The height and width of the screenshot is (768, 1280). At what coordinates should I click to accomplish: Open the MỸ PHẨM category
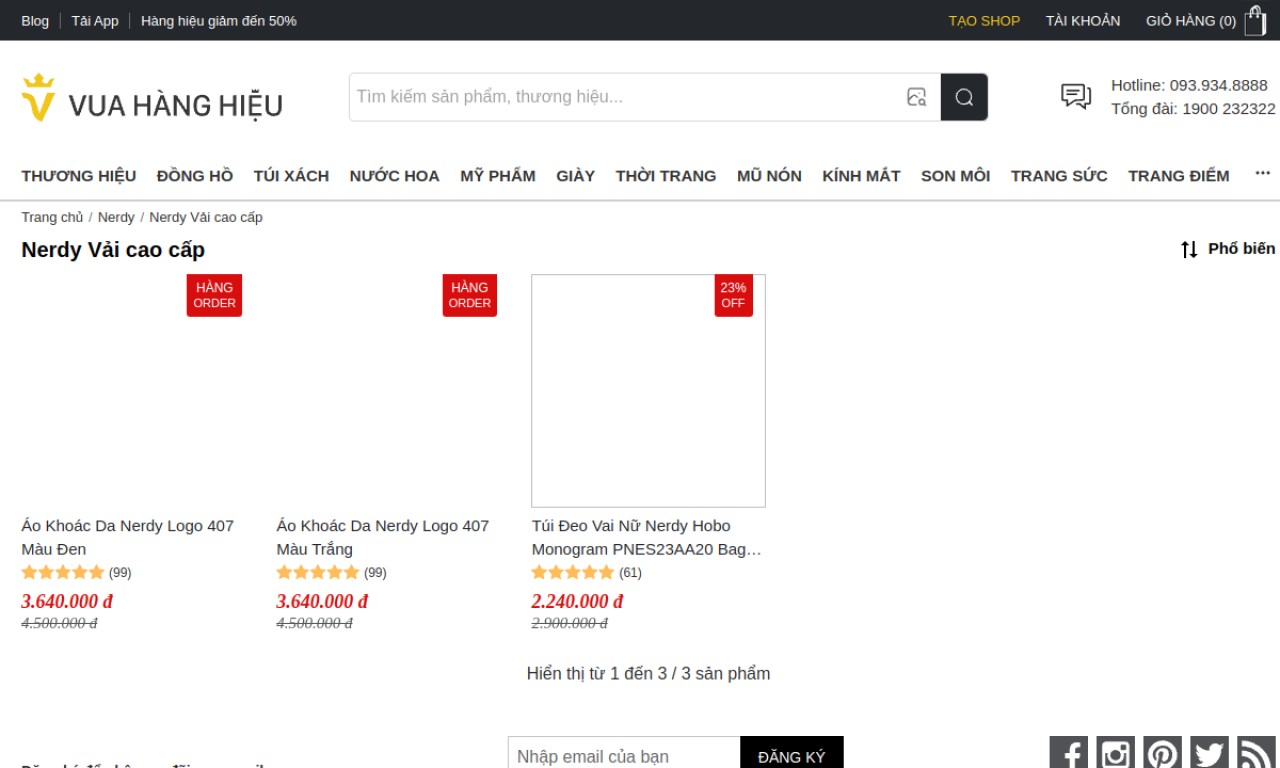click(498, 176)
